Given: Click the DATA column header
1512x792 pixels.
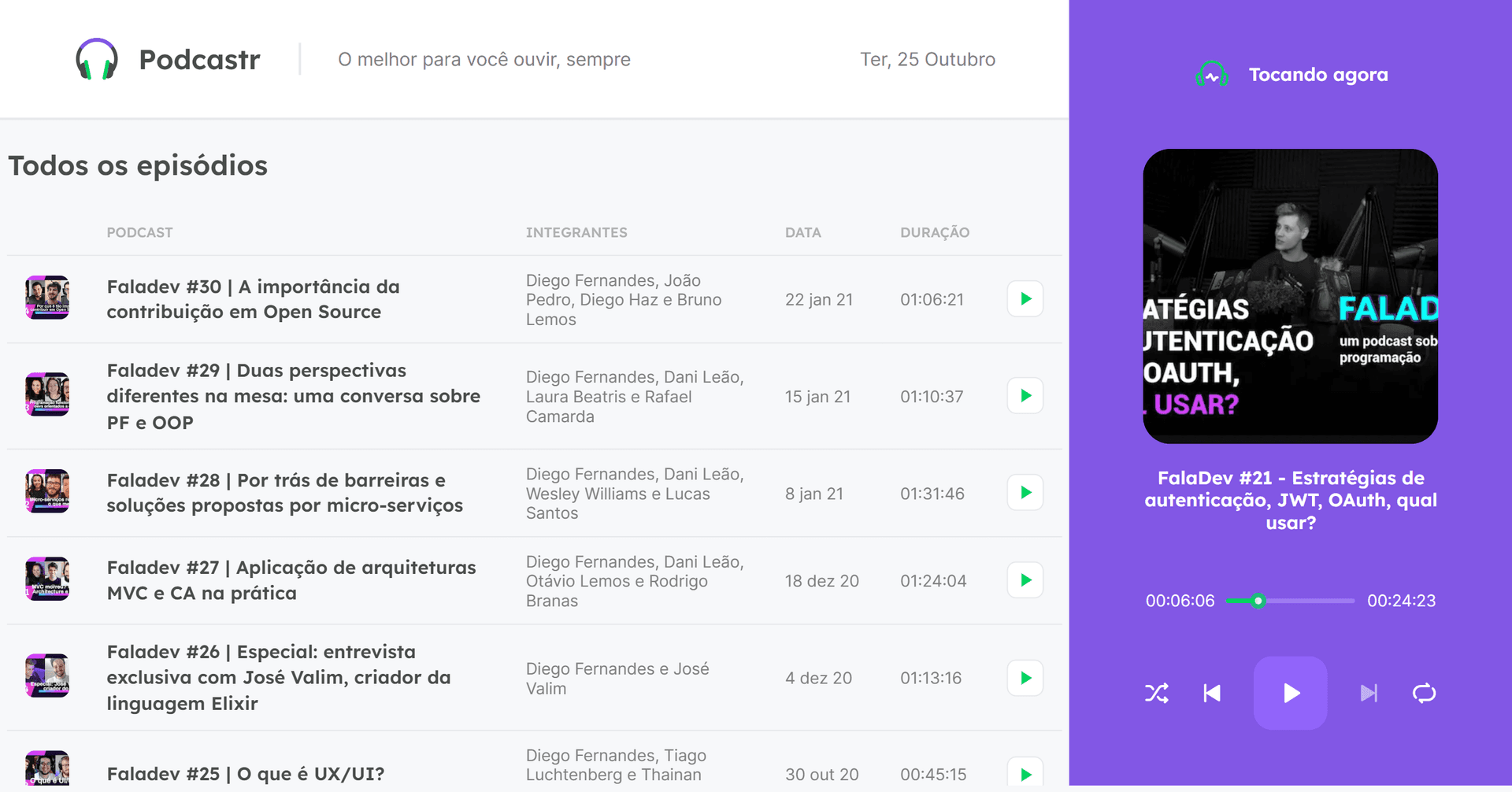Looking at the screenshot, I should point(803,232).
